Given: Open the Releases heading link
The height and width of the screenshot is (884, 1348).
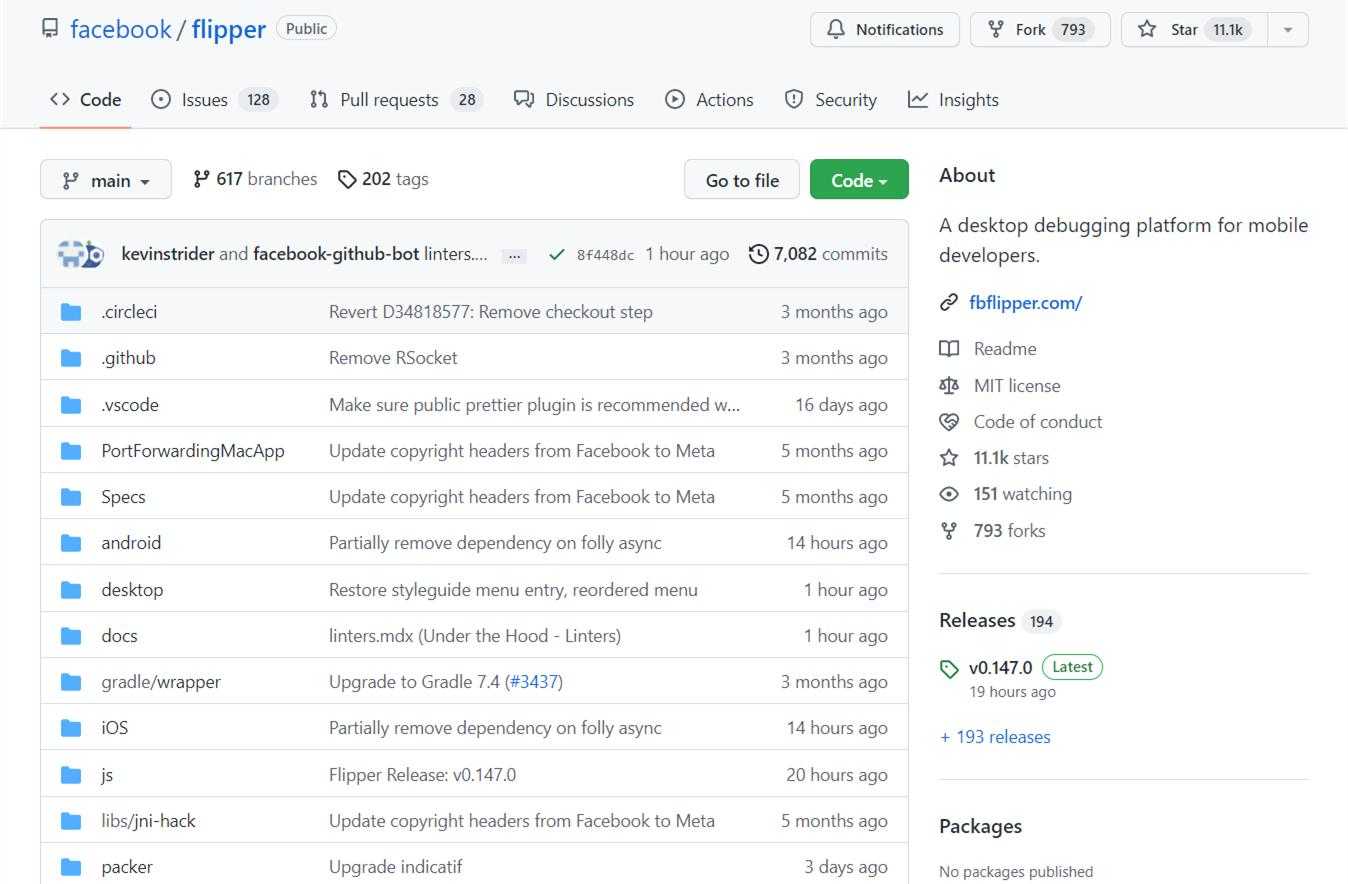Looking at the screenshot, I should tap(977, 620).
